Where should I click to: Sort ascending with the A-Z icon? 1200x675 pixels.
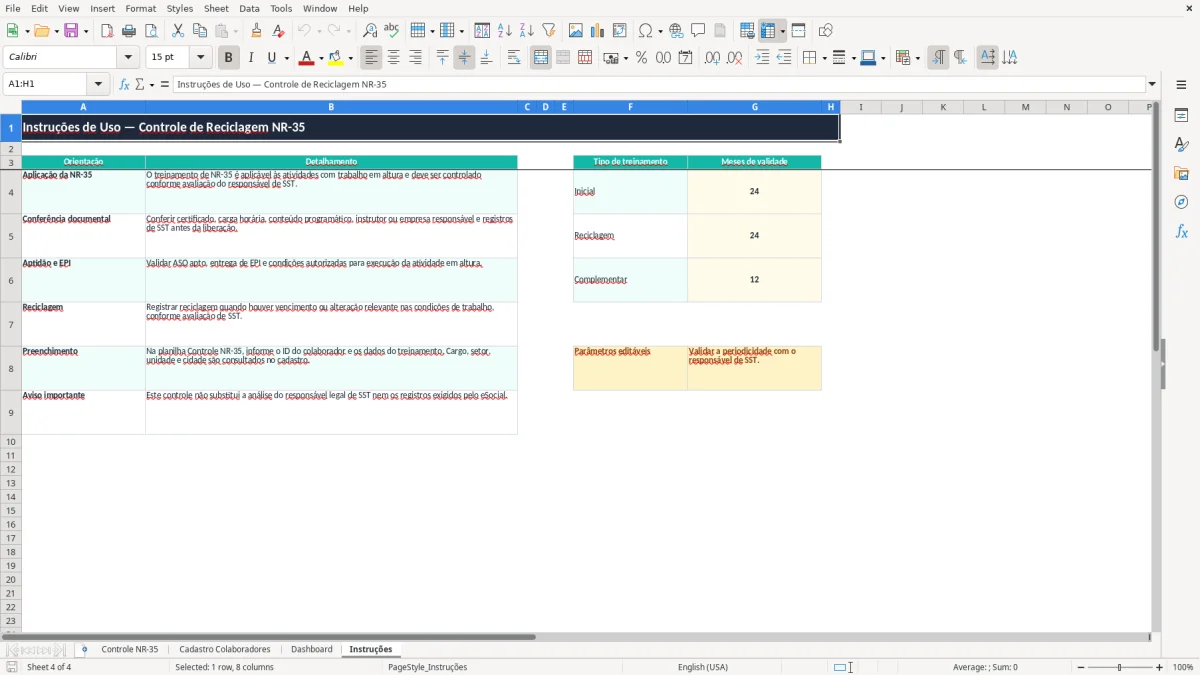click(x=505, y=31)
